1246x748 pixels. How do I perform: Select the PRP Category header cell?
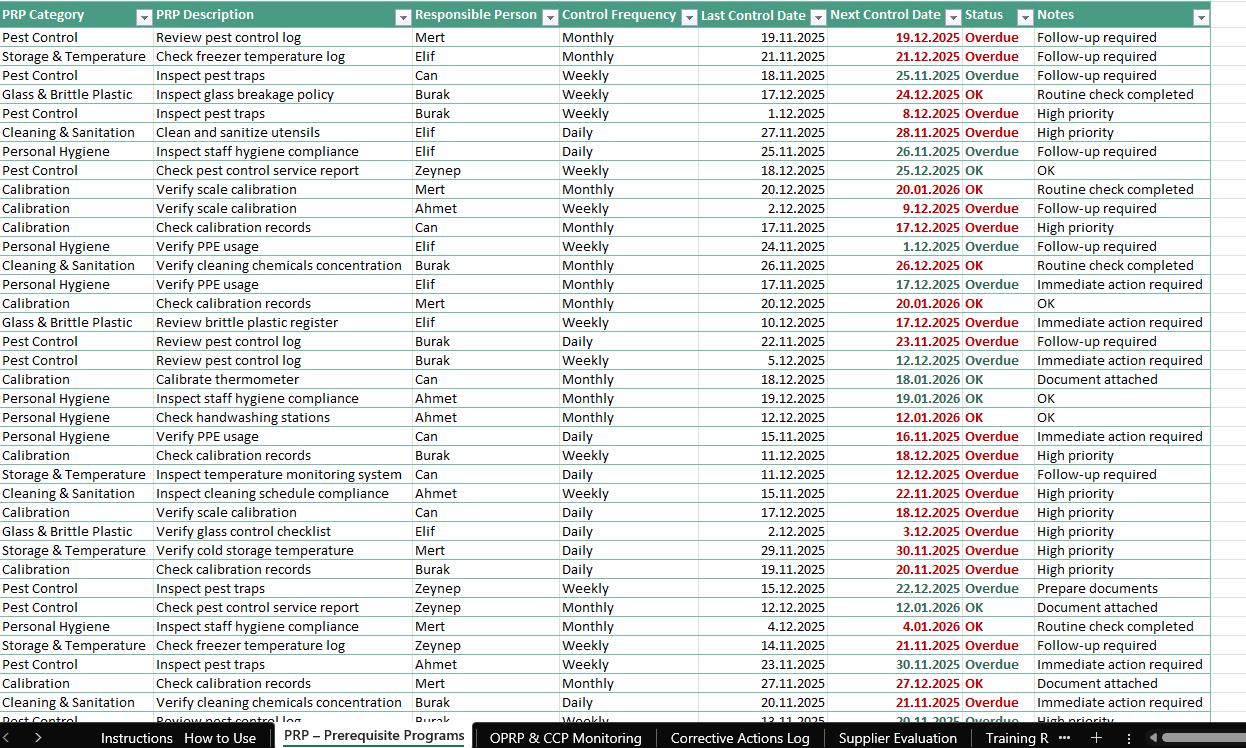coord(76,15)
